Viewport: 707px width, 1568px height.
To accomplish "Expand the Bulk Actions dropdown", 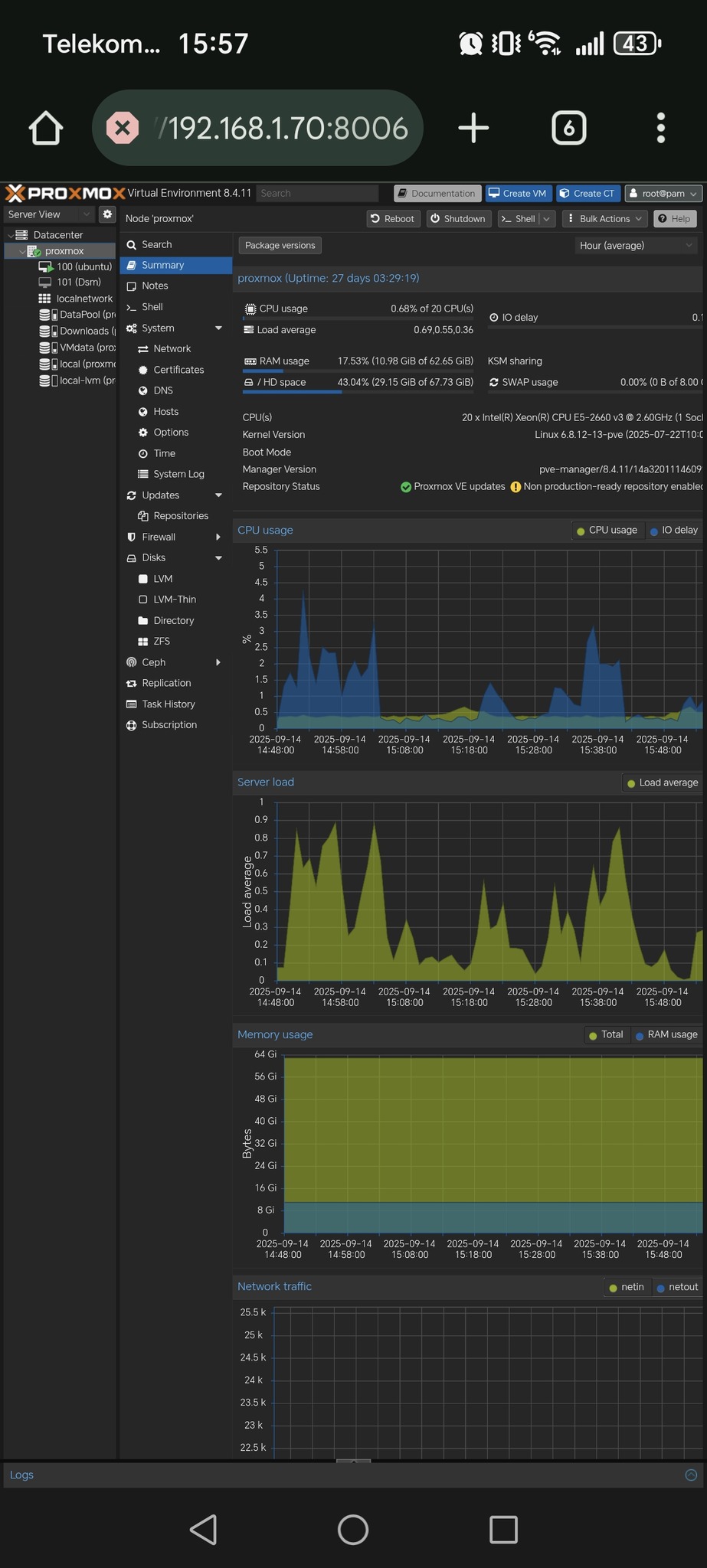I will (604, 219).
